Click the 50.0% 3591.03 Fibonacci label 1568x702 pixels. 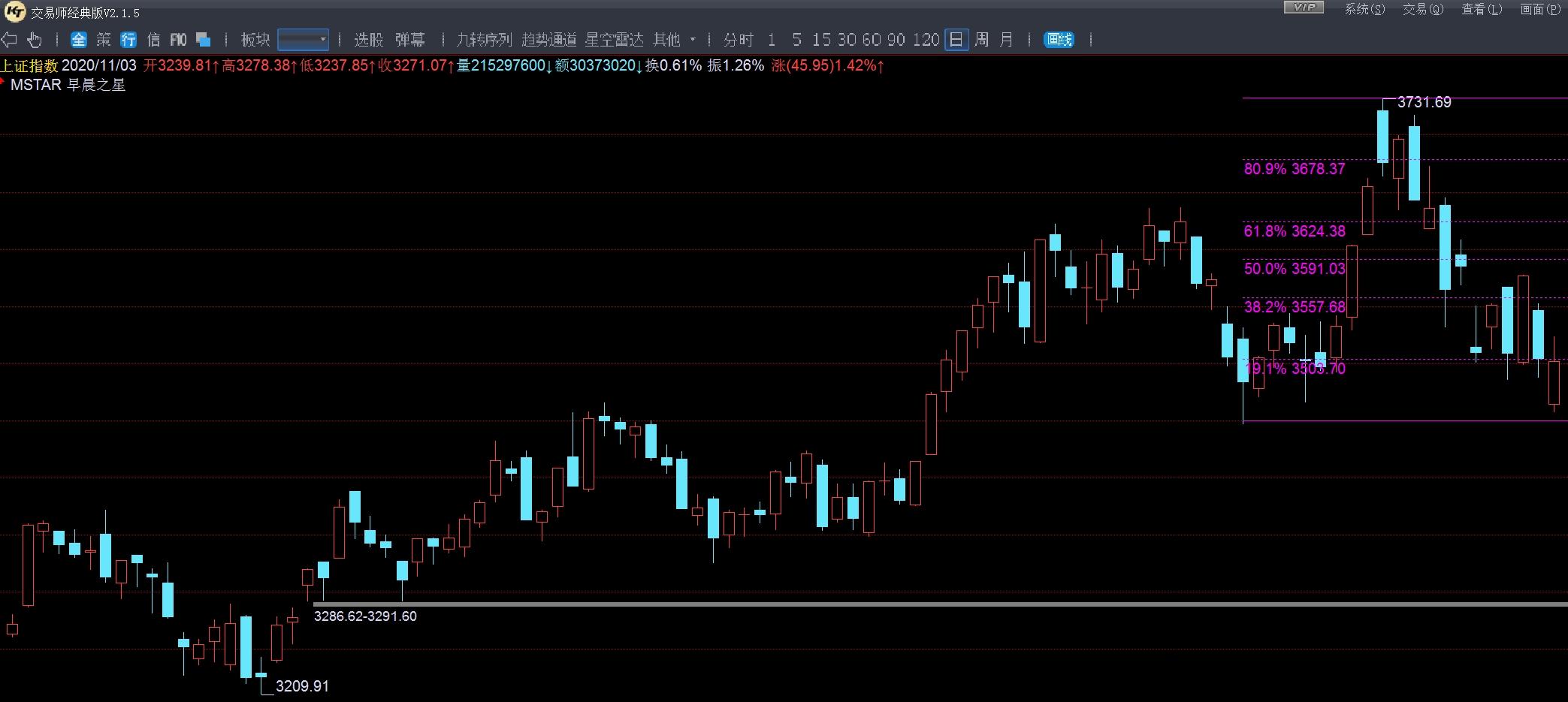pos(1295,269)
